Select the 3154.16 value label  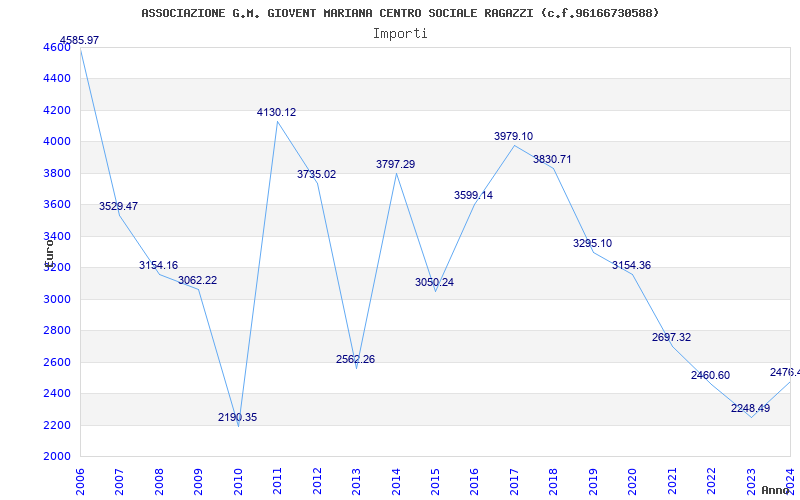pos(158,265)
